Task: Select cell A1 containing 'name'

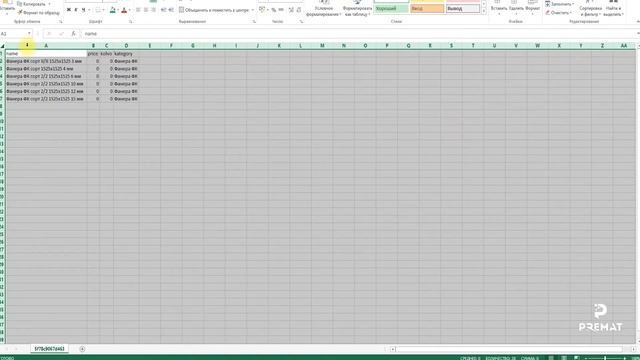Action: point(46,53)
